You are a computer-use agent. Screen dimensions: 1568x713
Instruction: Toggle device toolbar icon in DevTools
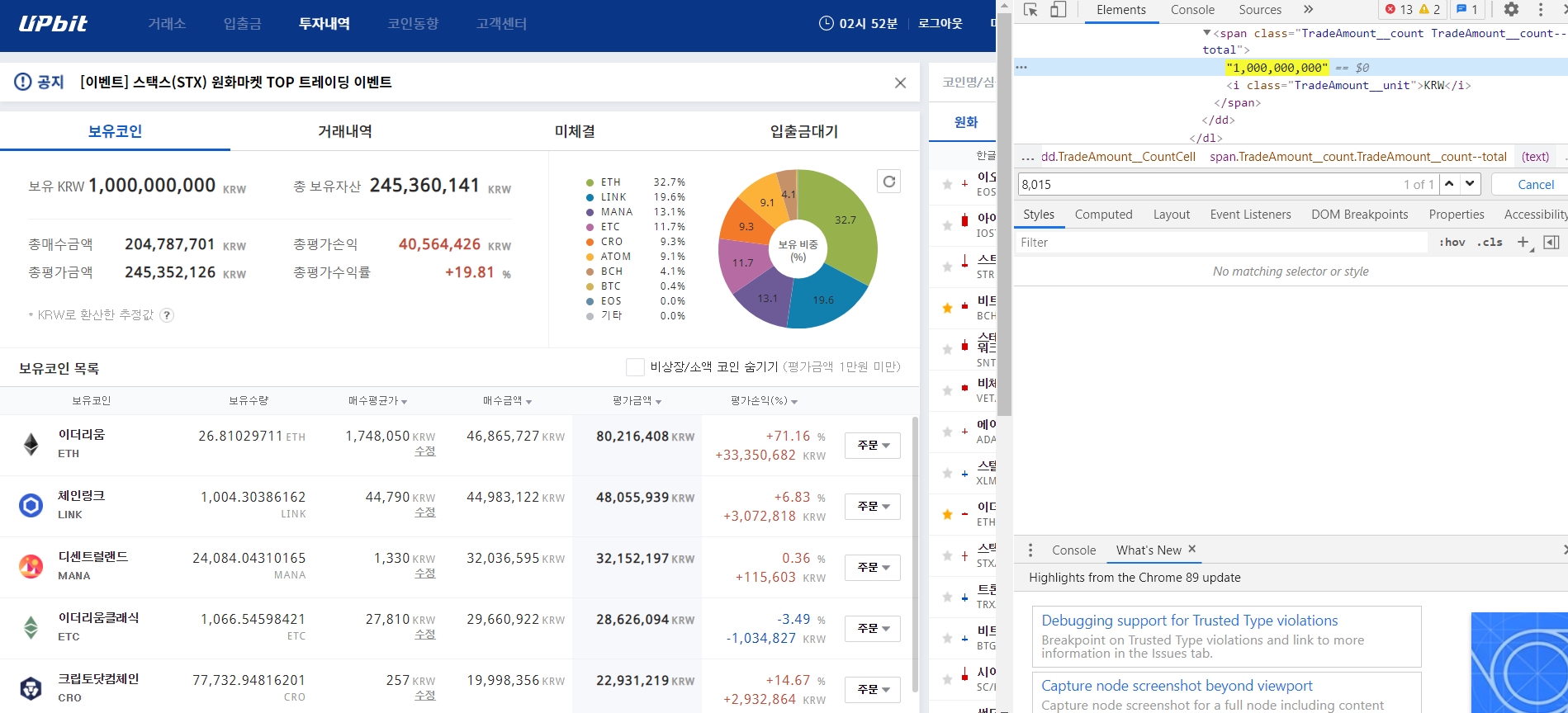(x=1058, y=10)
